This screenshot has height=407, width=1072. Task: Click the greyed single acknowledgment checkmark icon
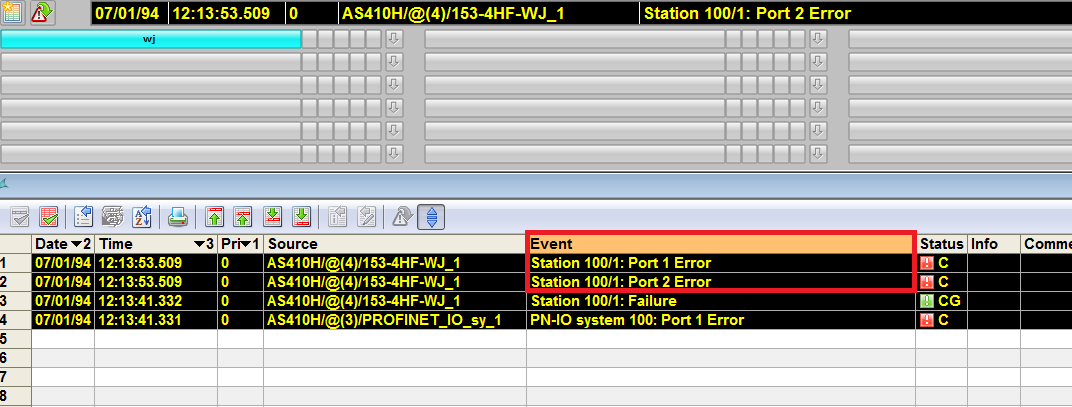21,218
